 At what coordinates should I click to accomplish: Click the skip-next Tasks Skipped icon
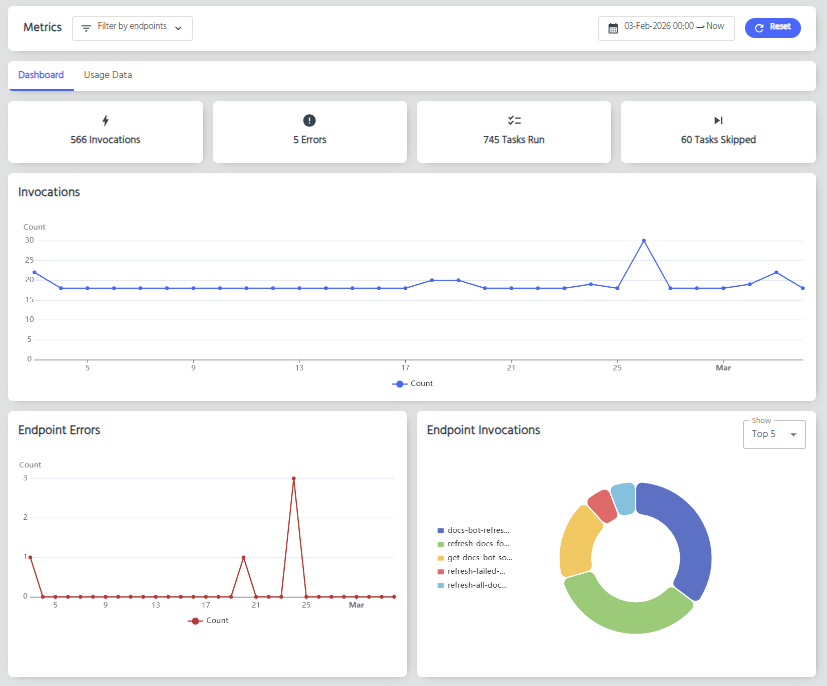(x=718, y=120)
